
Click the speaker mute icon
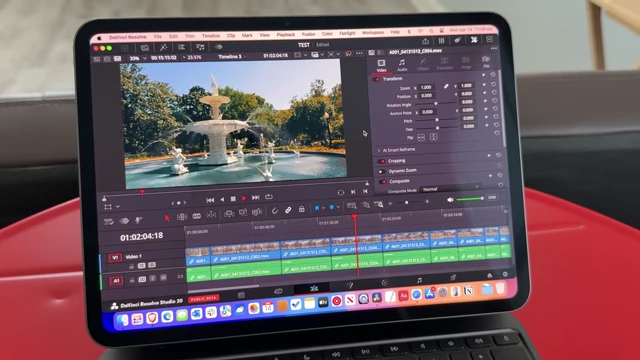coord(450,200)
